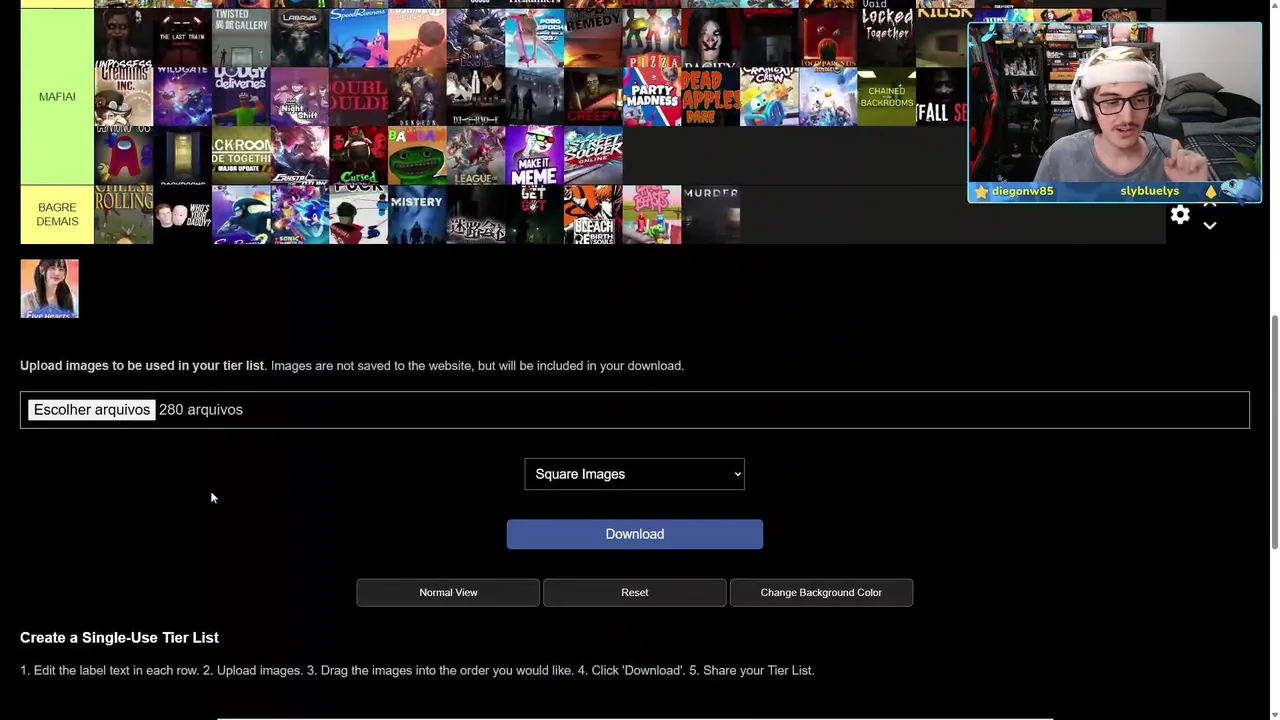Click the 280 arquivos file count text
Viewport: 1280px width, 720px height.
coord(201,410)
